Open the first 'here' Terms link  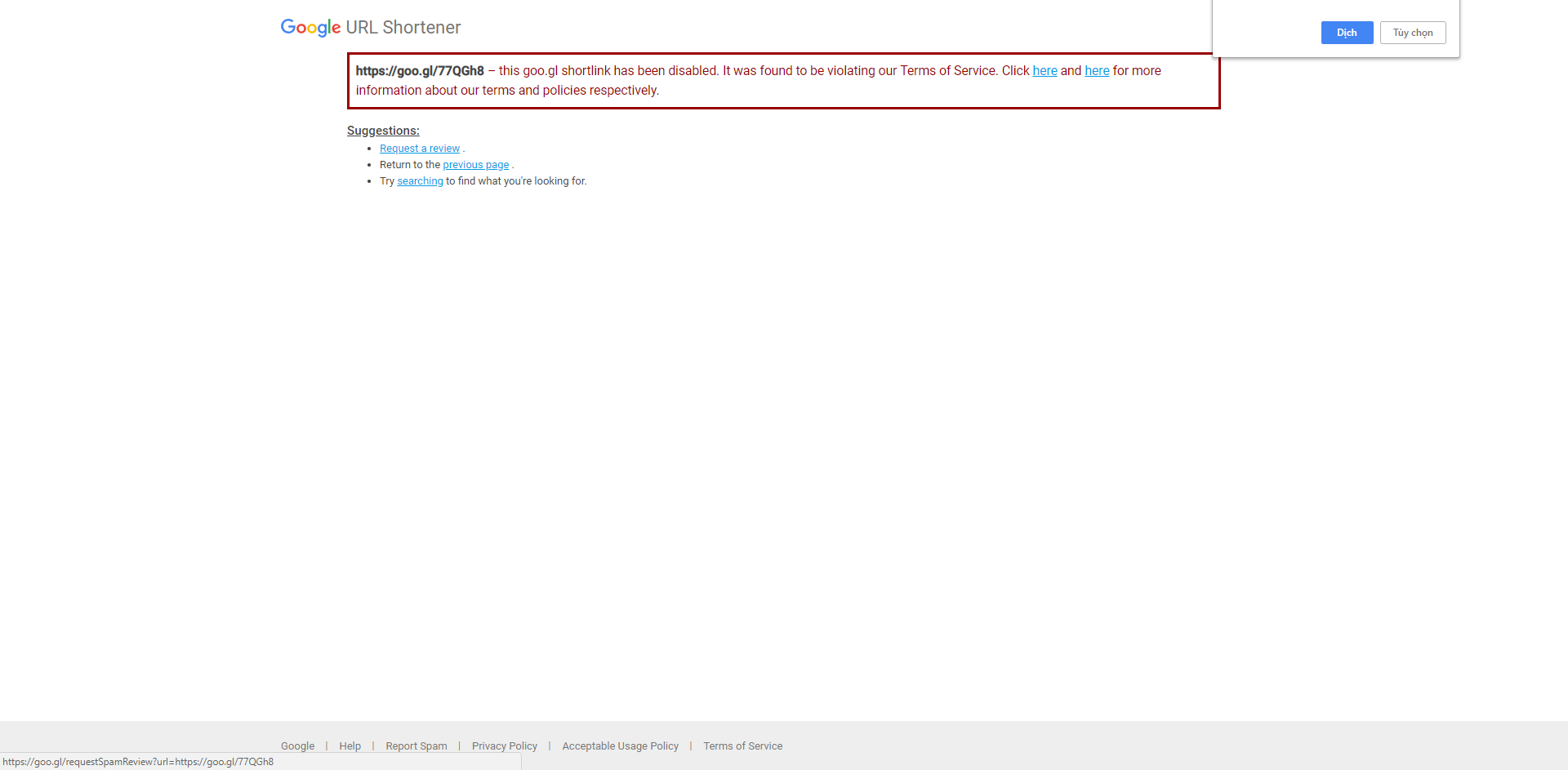[1045, 71]
